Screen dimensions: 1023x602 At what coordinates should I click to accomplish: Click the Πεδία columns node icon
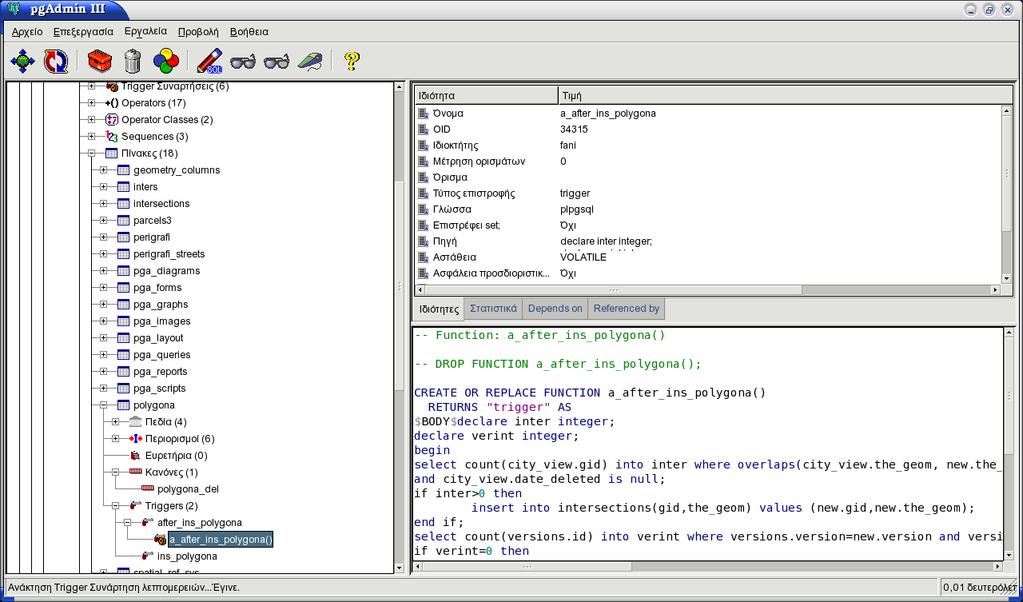(x=136, y=422)
